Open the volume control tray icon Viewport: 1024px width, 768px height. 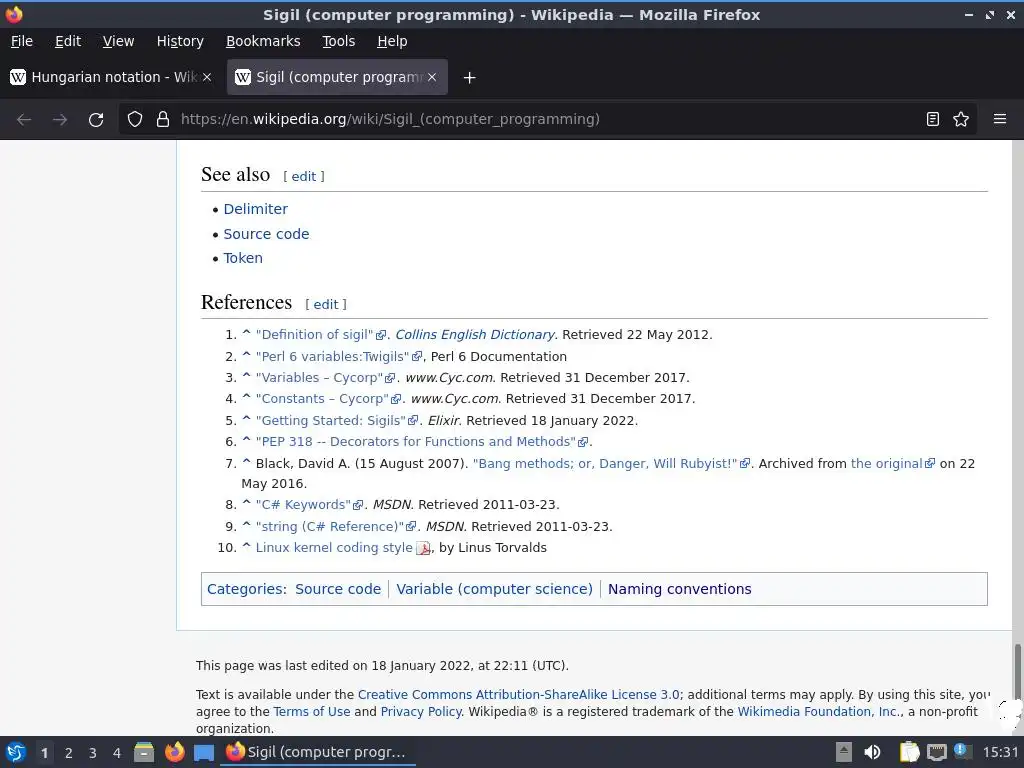point(872,752)
